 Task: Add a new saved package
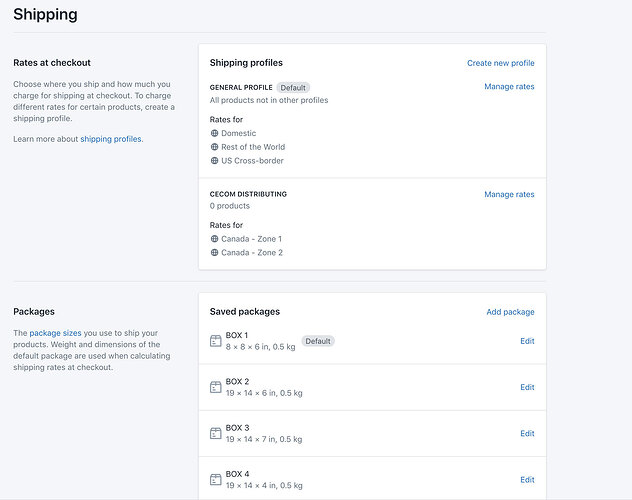(x=510, y=312)
